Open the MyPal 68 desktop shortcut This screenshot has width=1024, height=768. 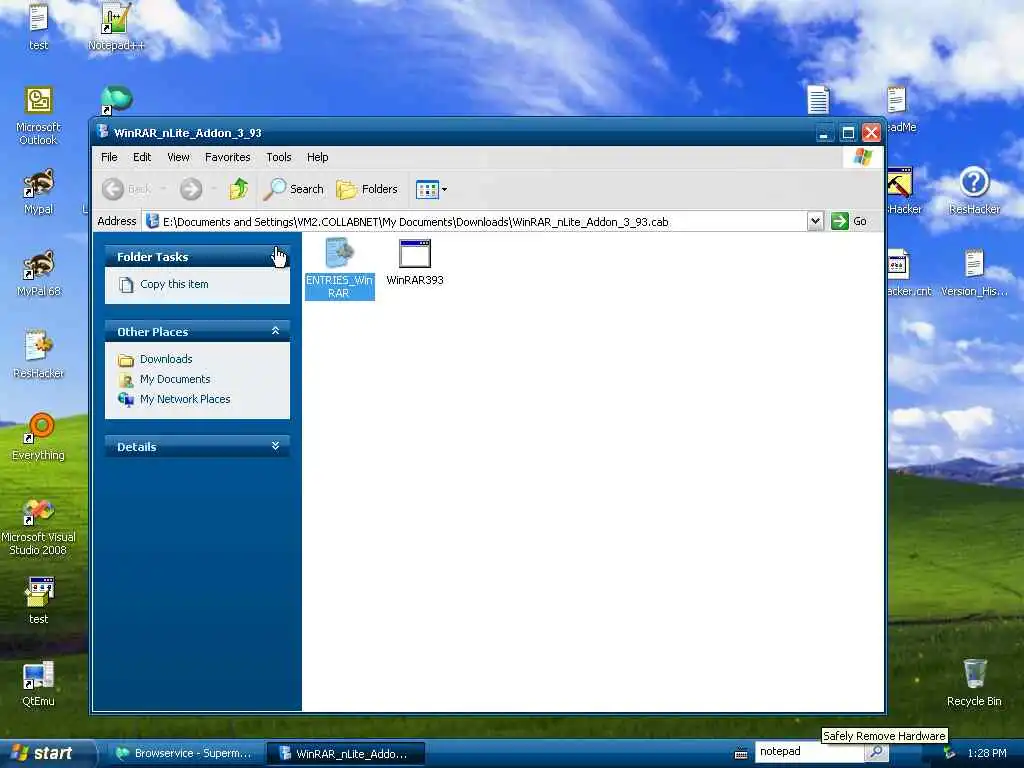(x=39, y=274)
